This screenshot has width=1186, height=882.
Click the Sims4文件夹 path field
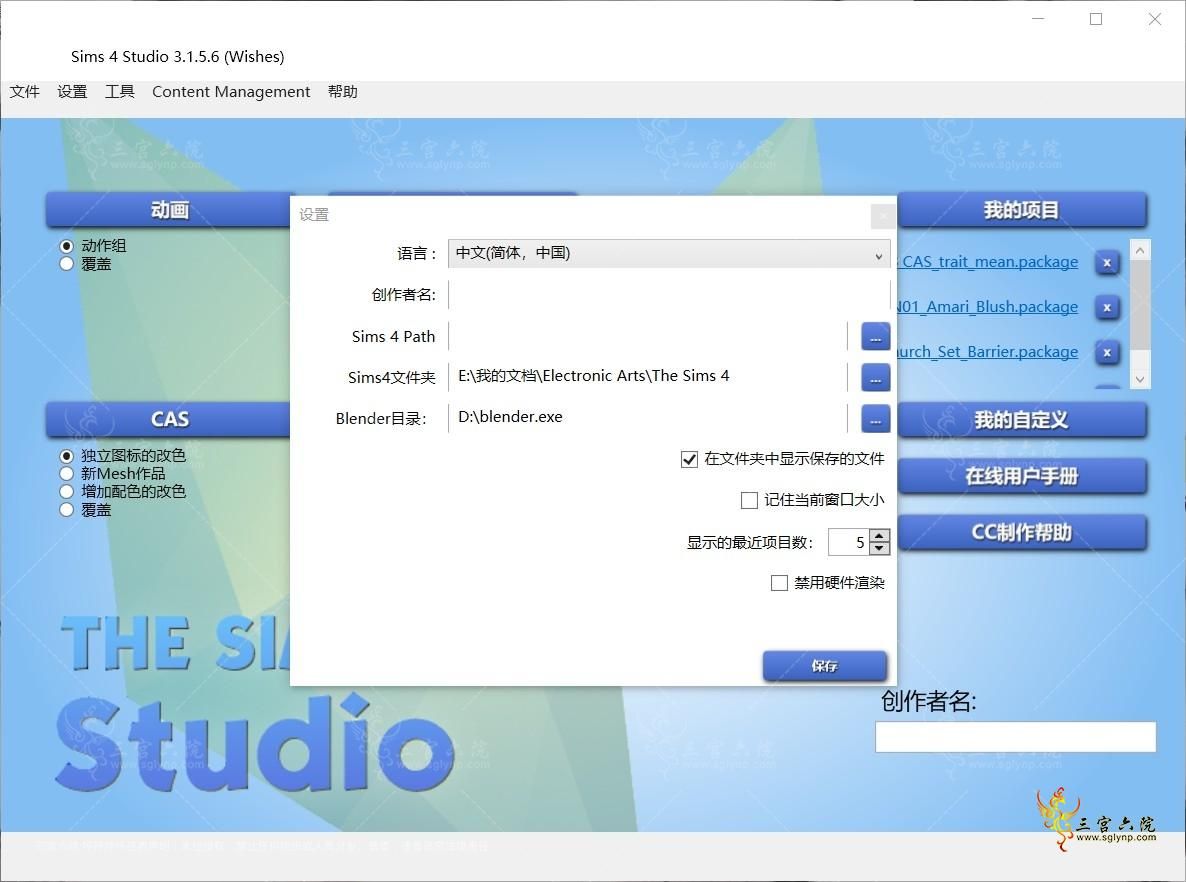point(647,377)
